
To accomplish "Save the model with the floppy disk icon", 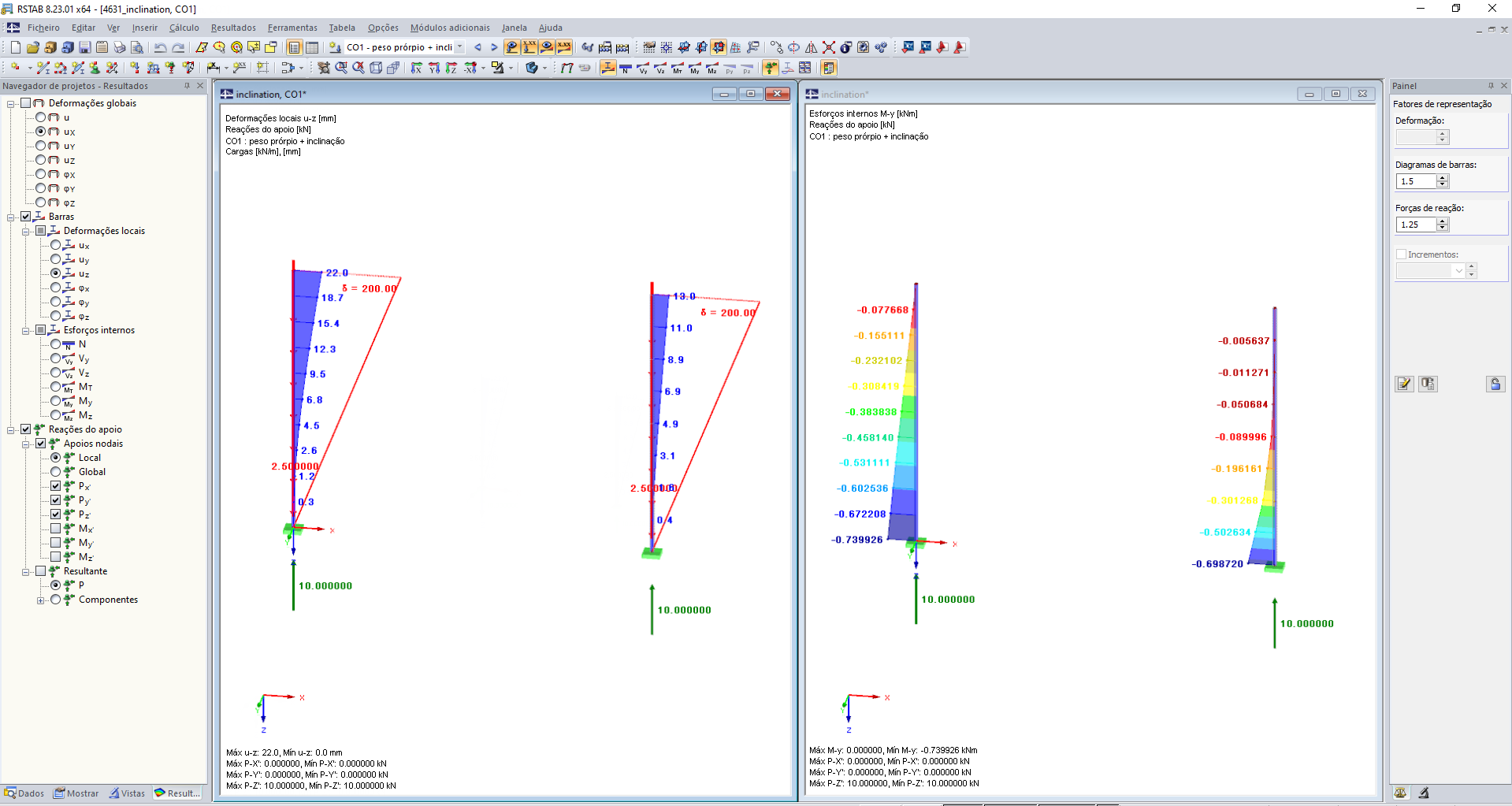I will click(x=85, y=47).
